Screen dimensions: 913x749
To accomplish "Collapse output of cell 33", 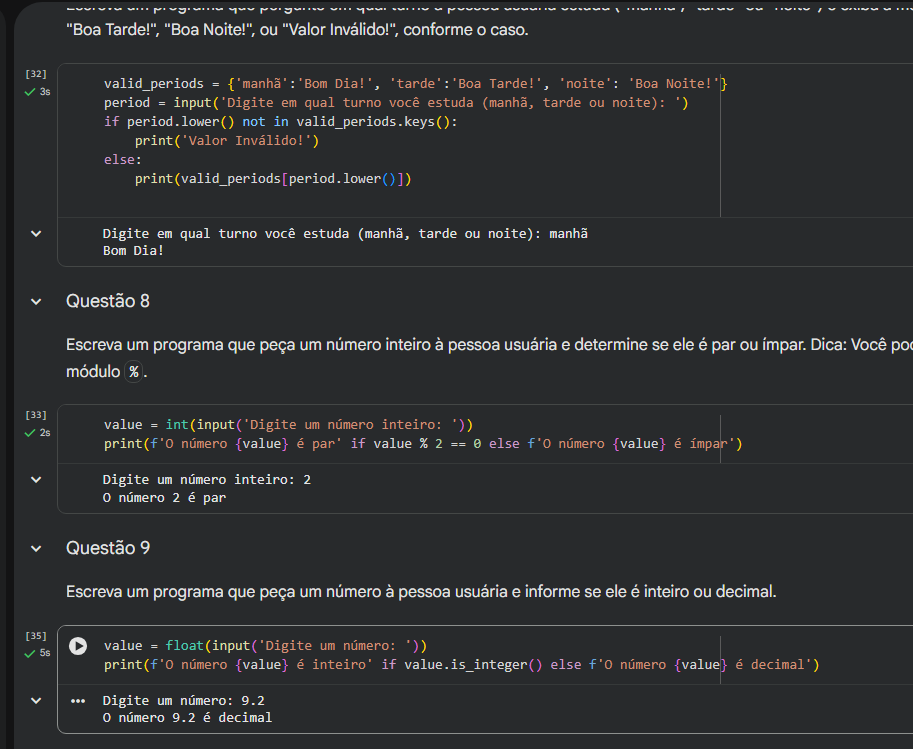I will [x=36, y=480].
